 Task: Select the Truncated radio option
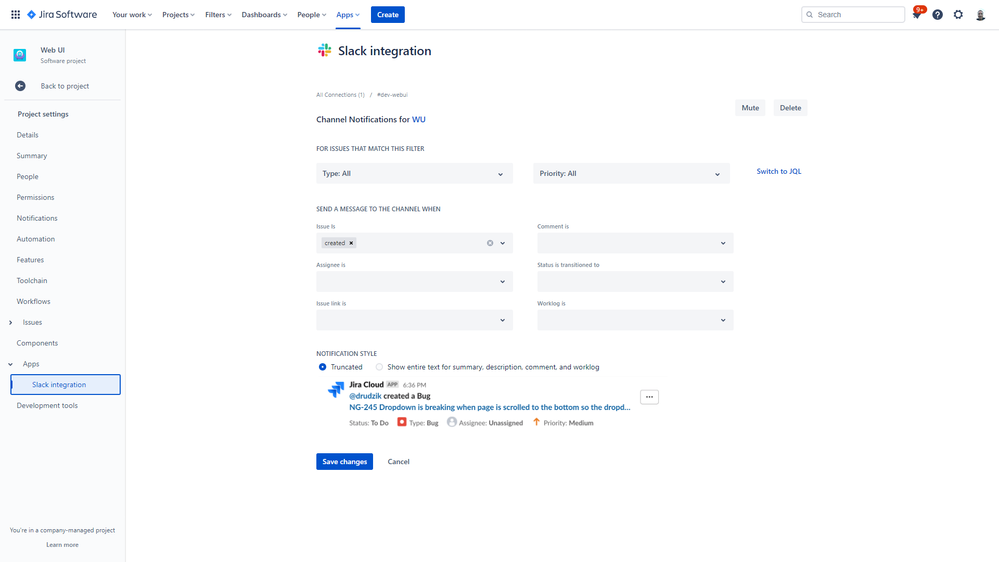pos(322,367)
